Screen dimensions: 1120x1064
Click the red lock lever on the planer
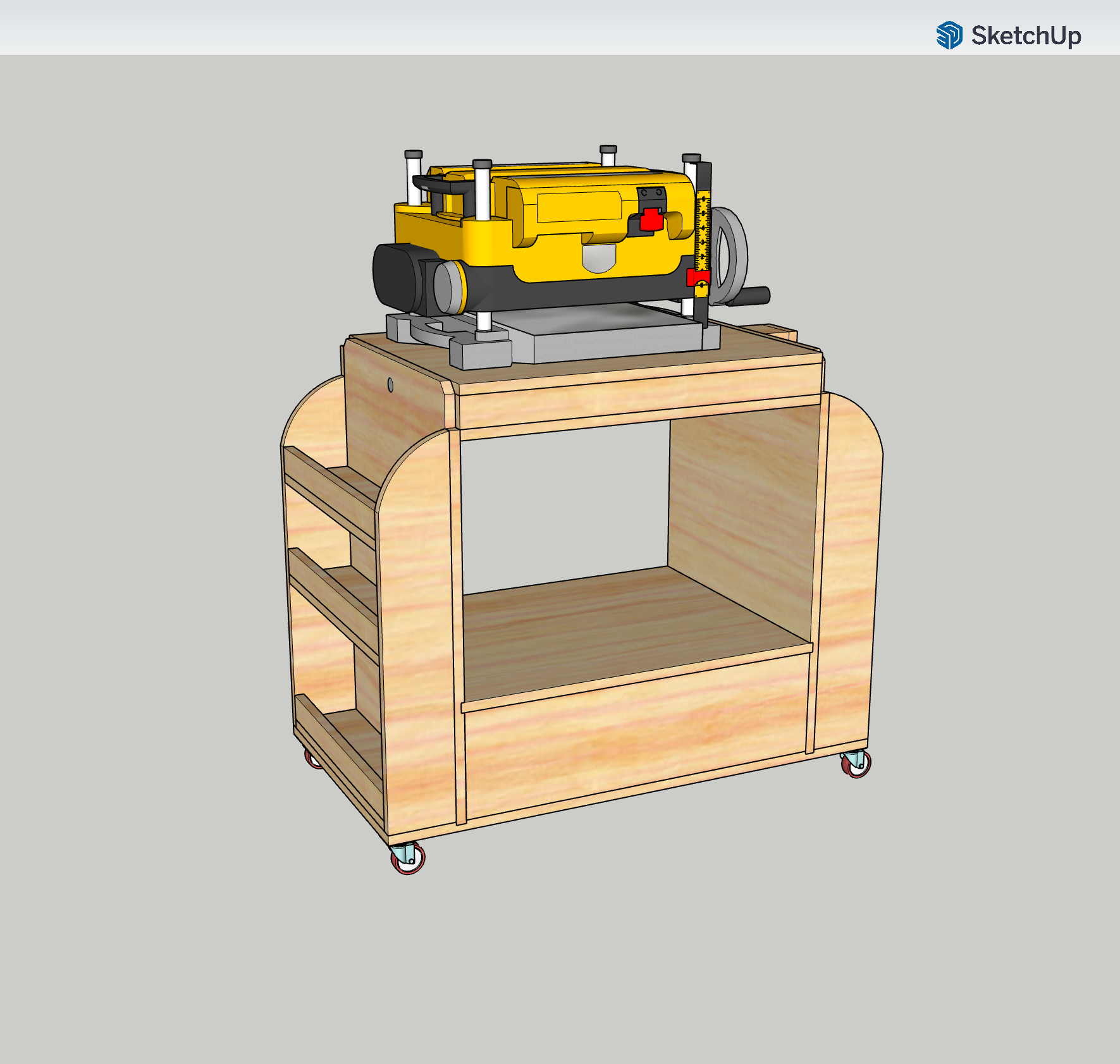point(651,220)
